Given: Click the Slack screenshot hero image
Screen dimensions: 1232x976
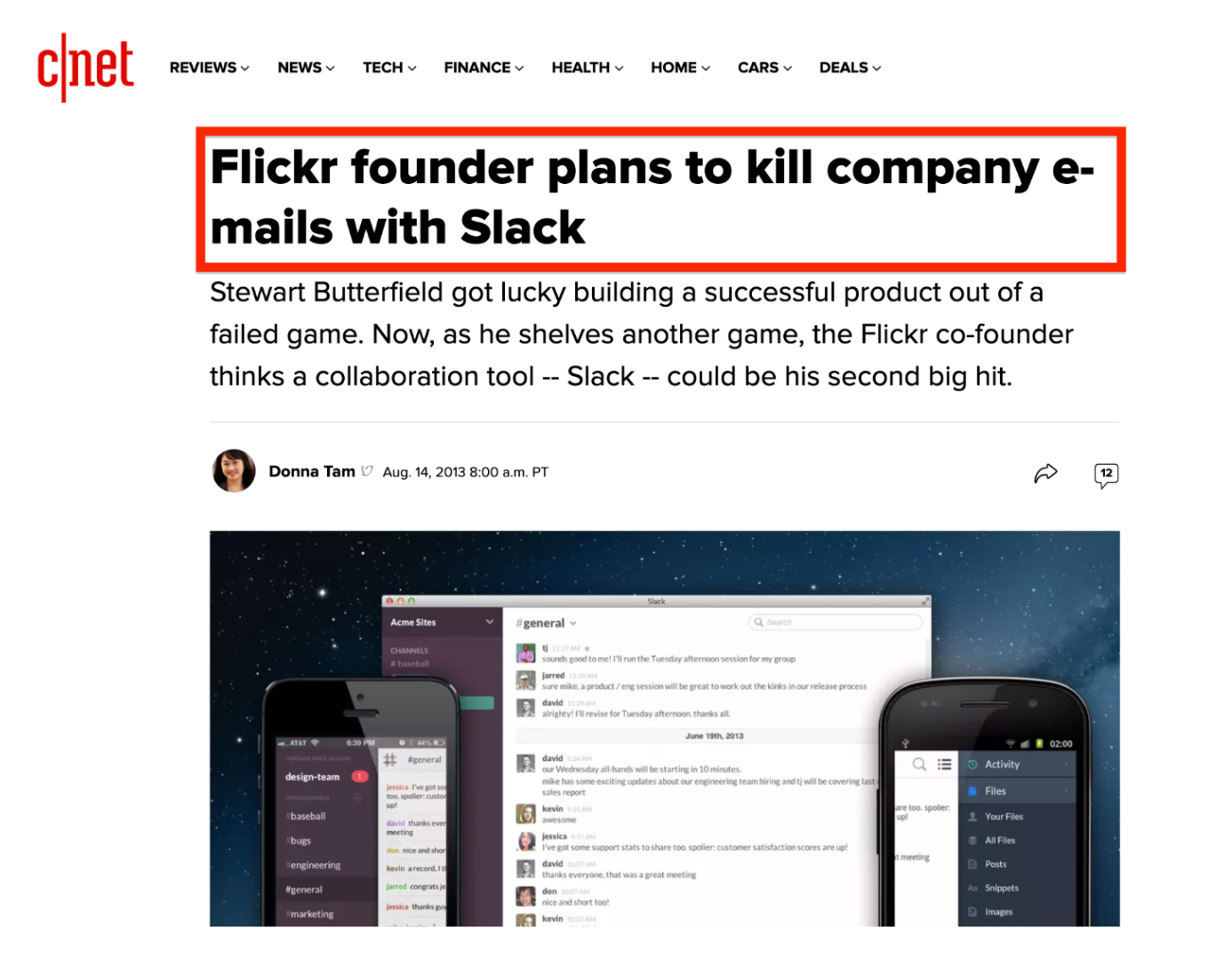Looking at the screenshot, I should (665, 729).
